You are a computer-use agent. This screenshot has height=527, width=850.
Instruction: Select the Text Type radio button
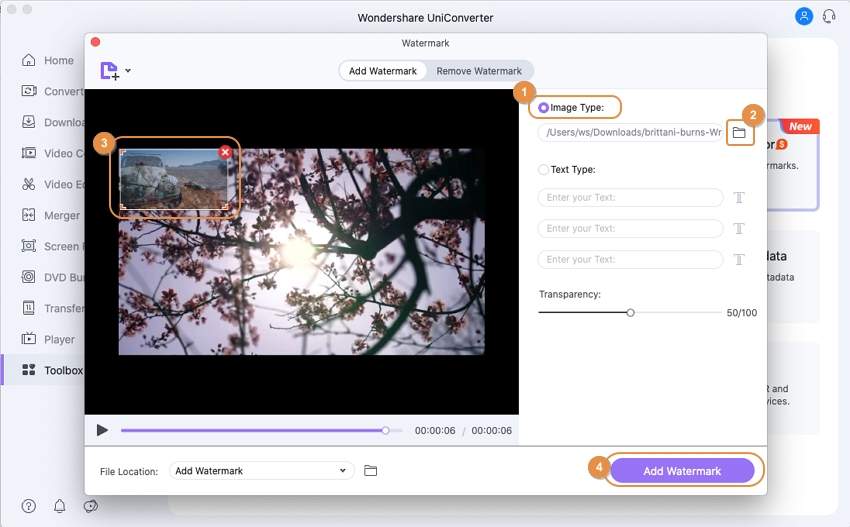click(x=544, y=170)
